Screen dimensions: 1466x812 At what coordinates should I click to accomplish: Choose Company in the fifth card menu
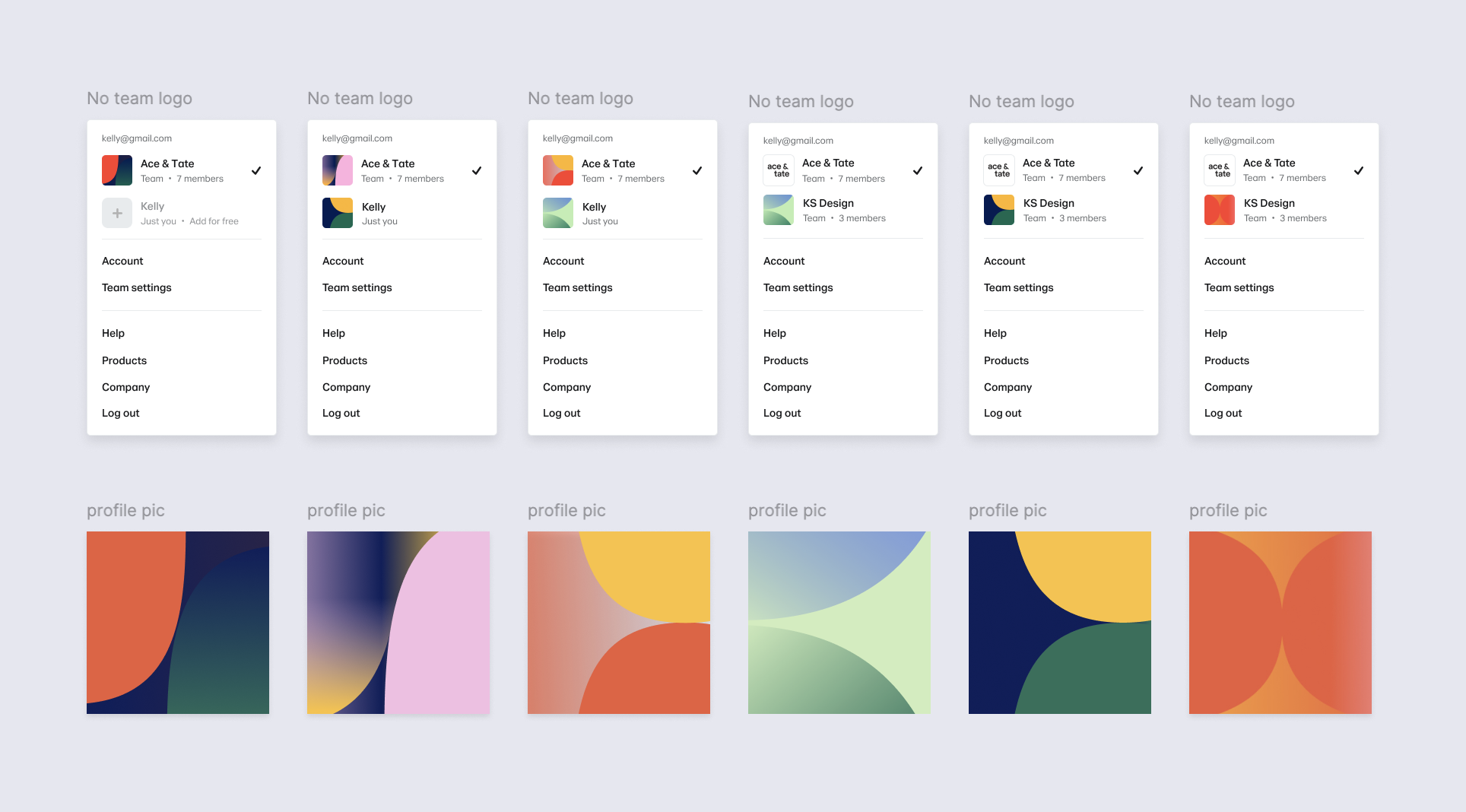(x=1007, y=387)
